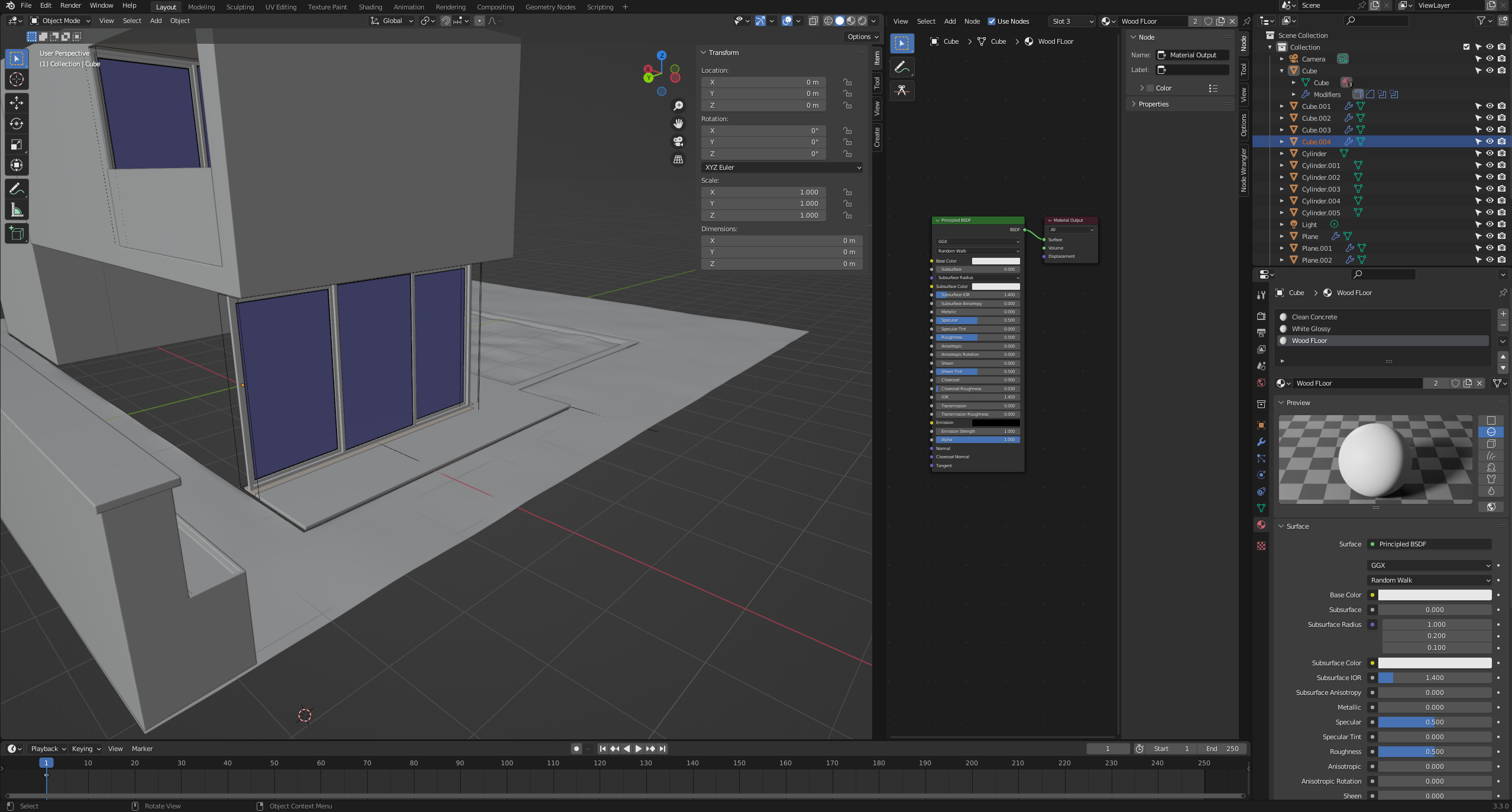Viewport: 1512px width, 812px height.
Task: Select sphere preview shape icon
Action: [x=1491, y=432]
